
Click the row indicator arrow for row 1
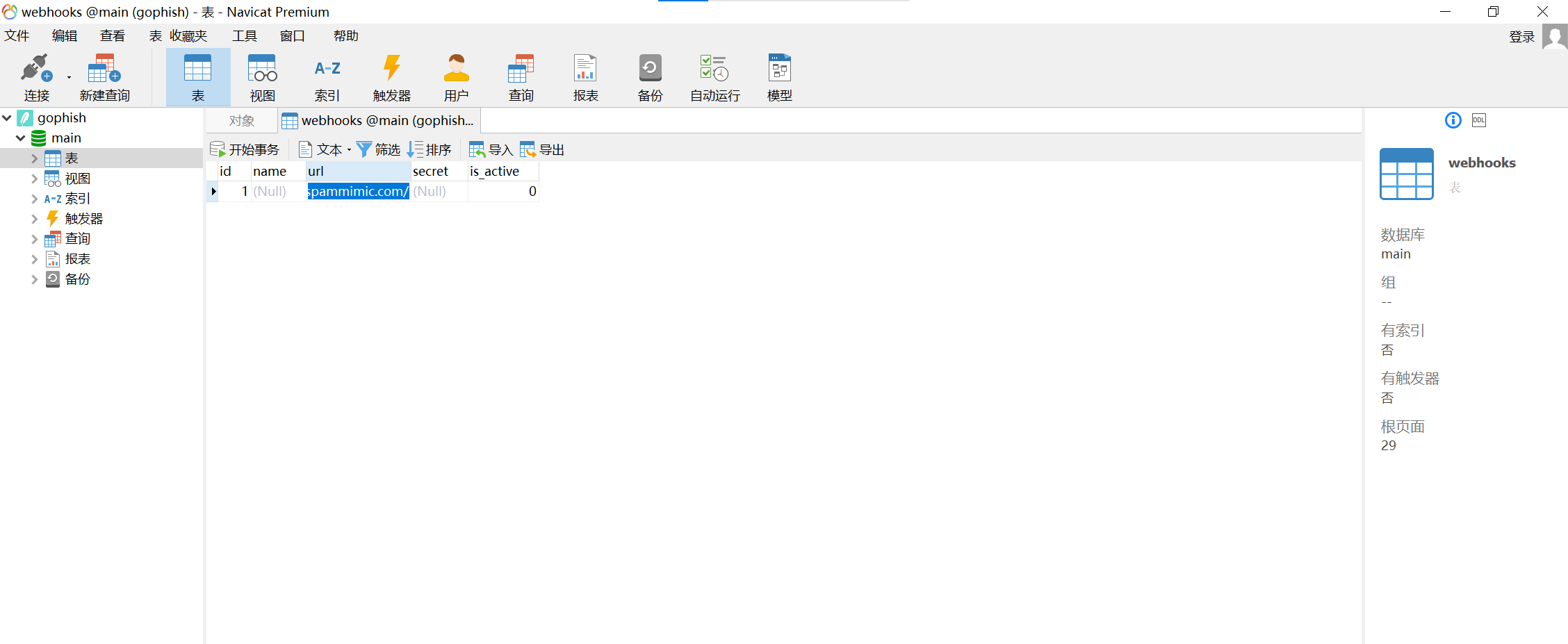tap(213, 192)
